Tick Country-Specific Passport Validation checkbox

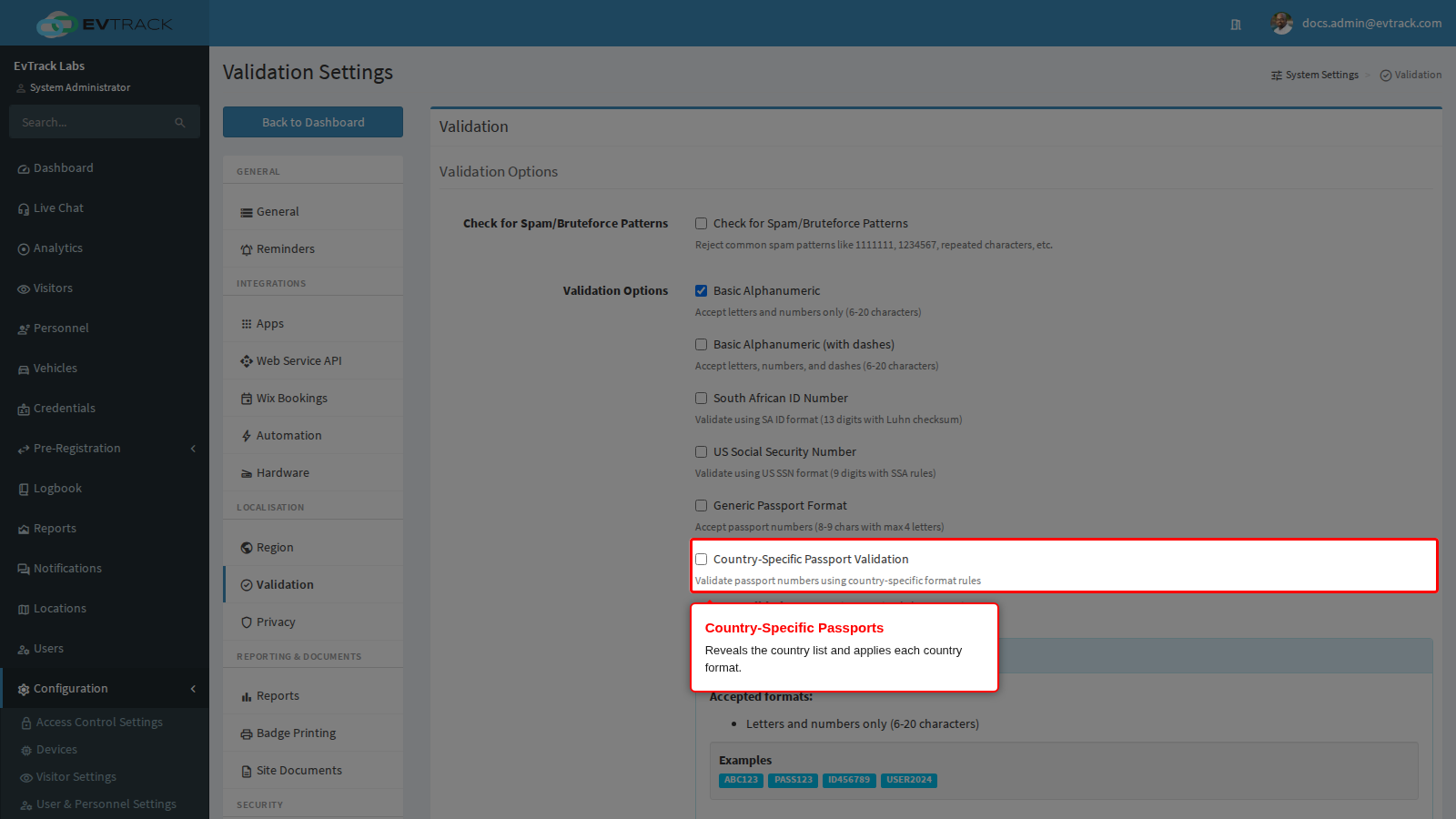(701, 560)
